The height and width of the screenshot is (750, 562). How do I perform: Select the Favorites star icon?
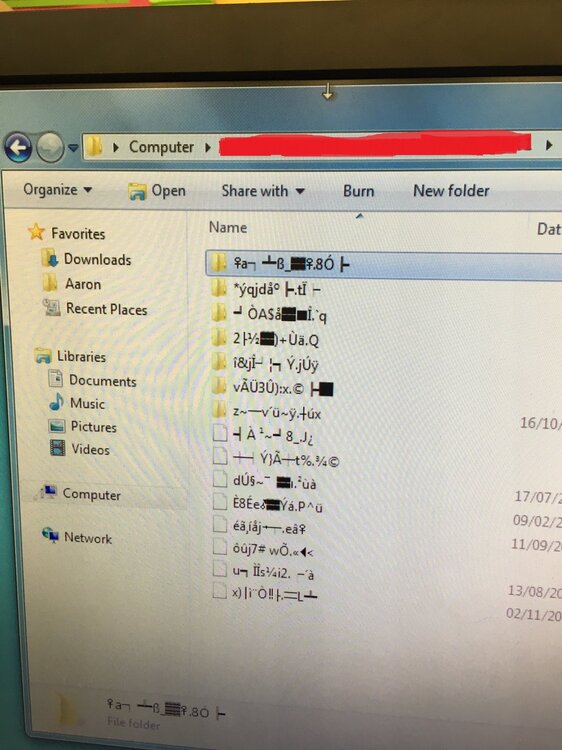(x=36, y=232)
